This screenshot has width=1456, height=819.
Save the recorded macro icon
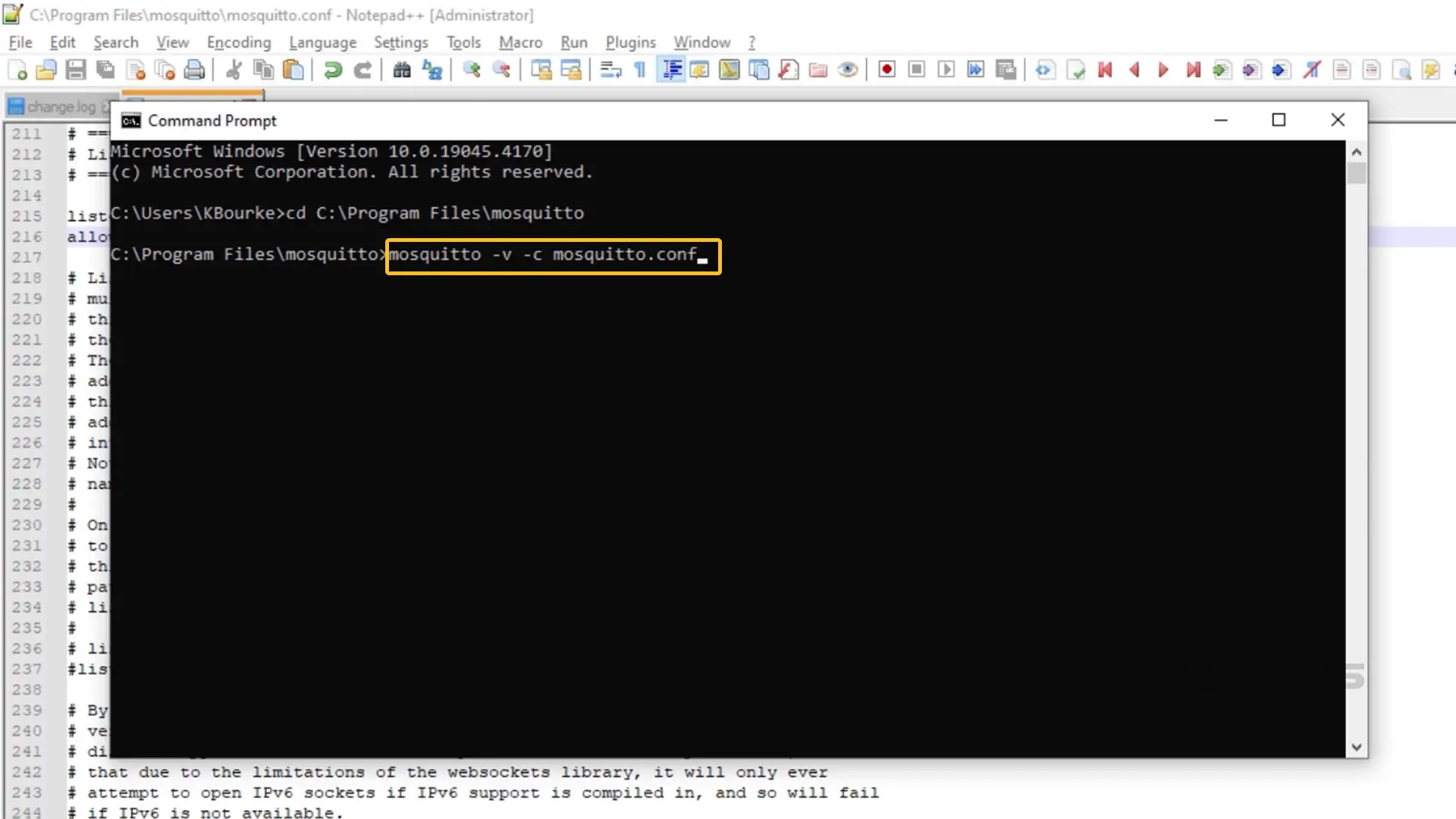click(x=1006, y=71)
